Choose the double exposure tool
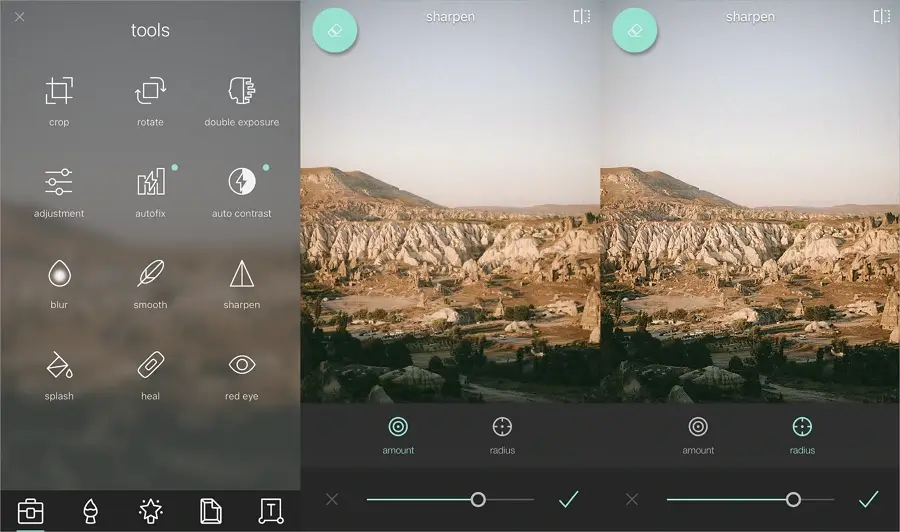900x532 pixels. pos(242,101)
